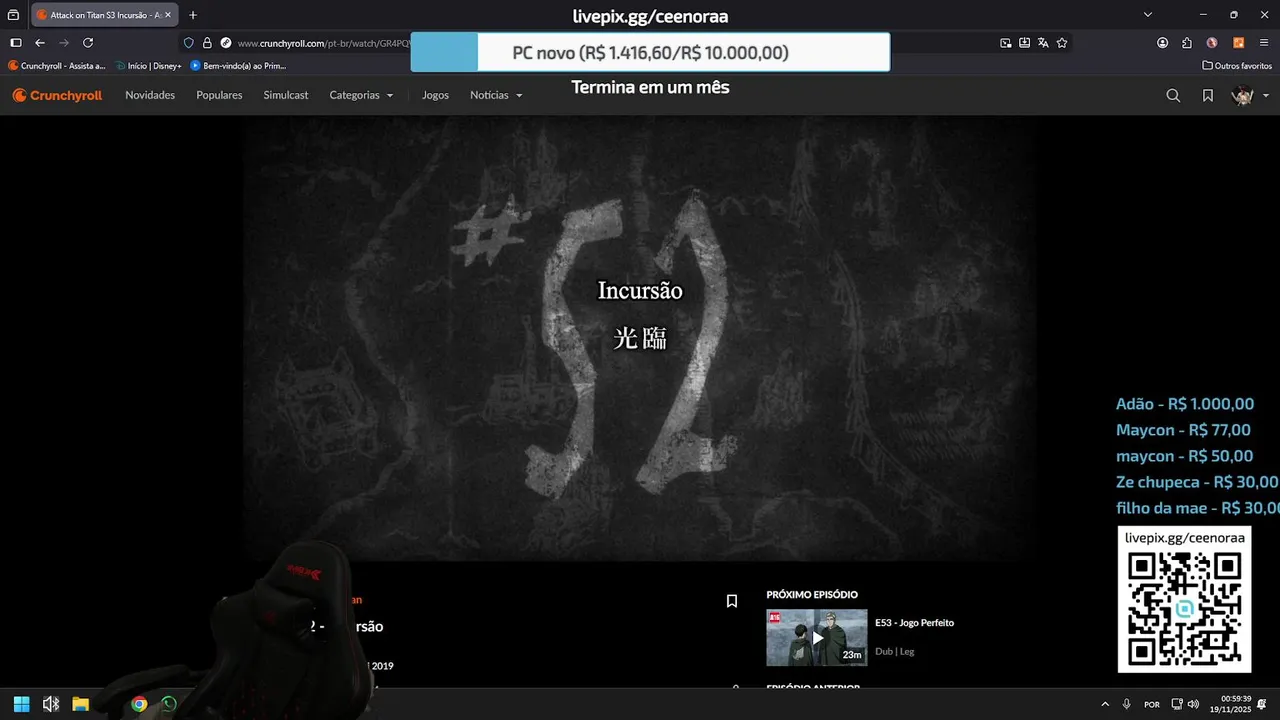Click the orange extension icon in toolbar
The height and width of the screenshot is (720, 1280).
pyautogui.click(x=1238, y=43)
